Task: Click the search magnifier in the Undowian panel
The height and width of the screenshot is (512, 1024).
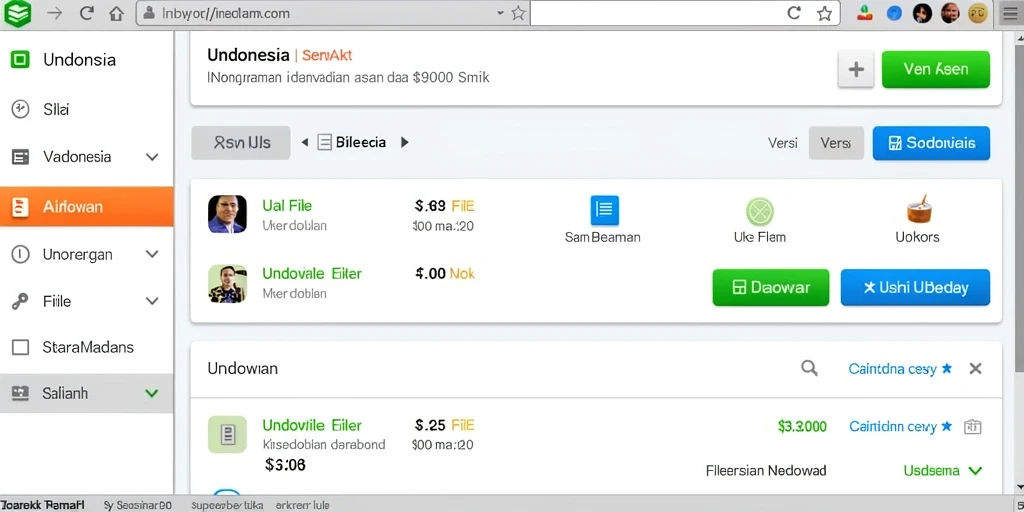Action: pyautogui.click(x=809, y=368)
